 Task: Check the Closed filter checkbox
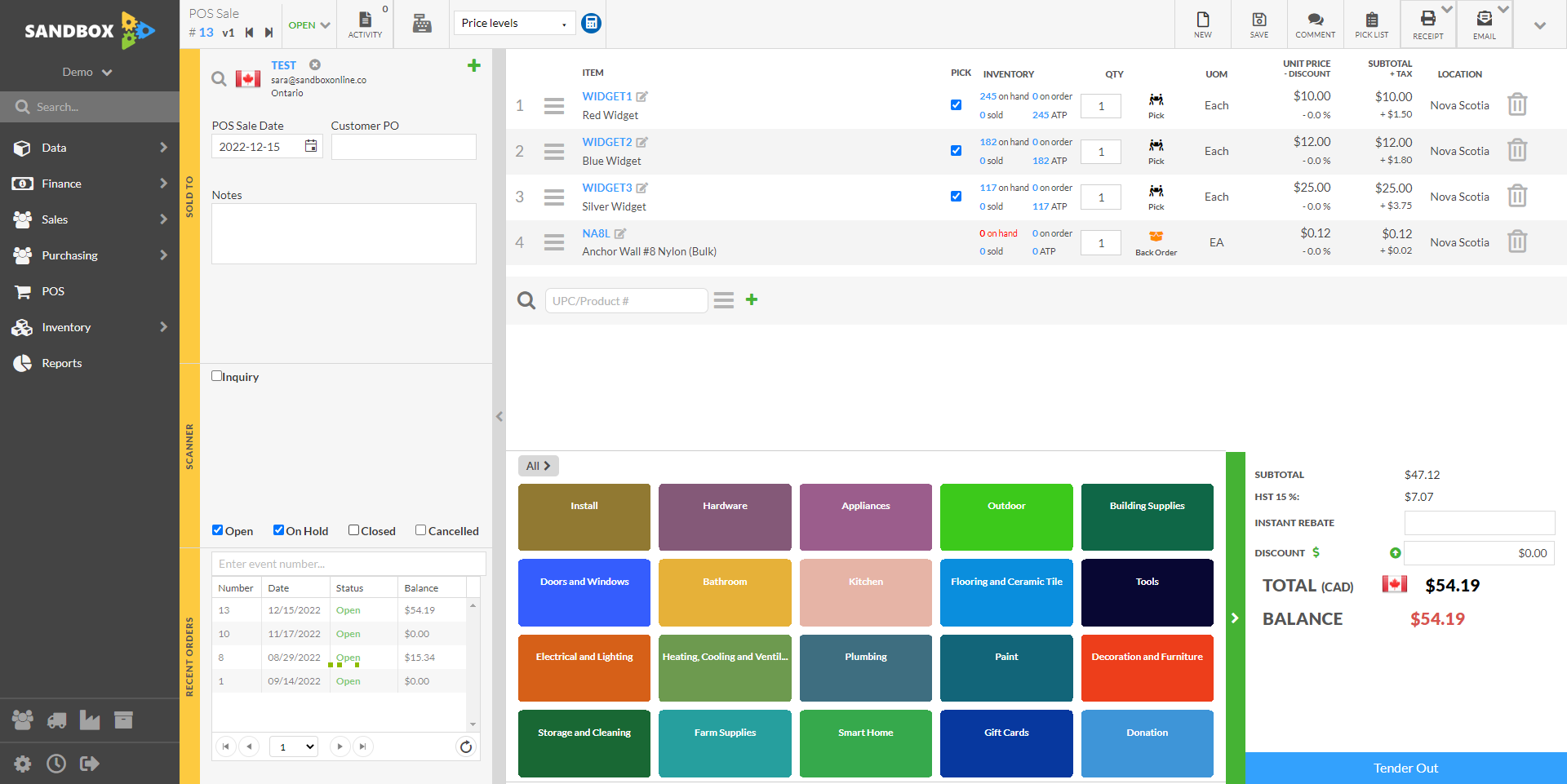click(x=354, y=530)
